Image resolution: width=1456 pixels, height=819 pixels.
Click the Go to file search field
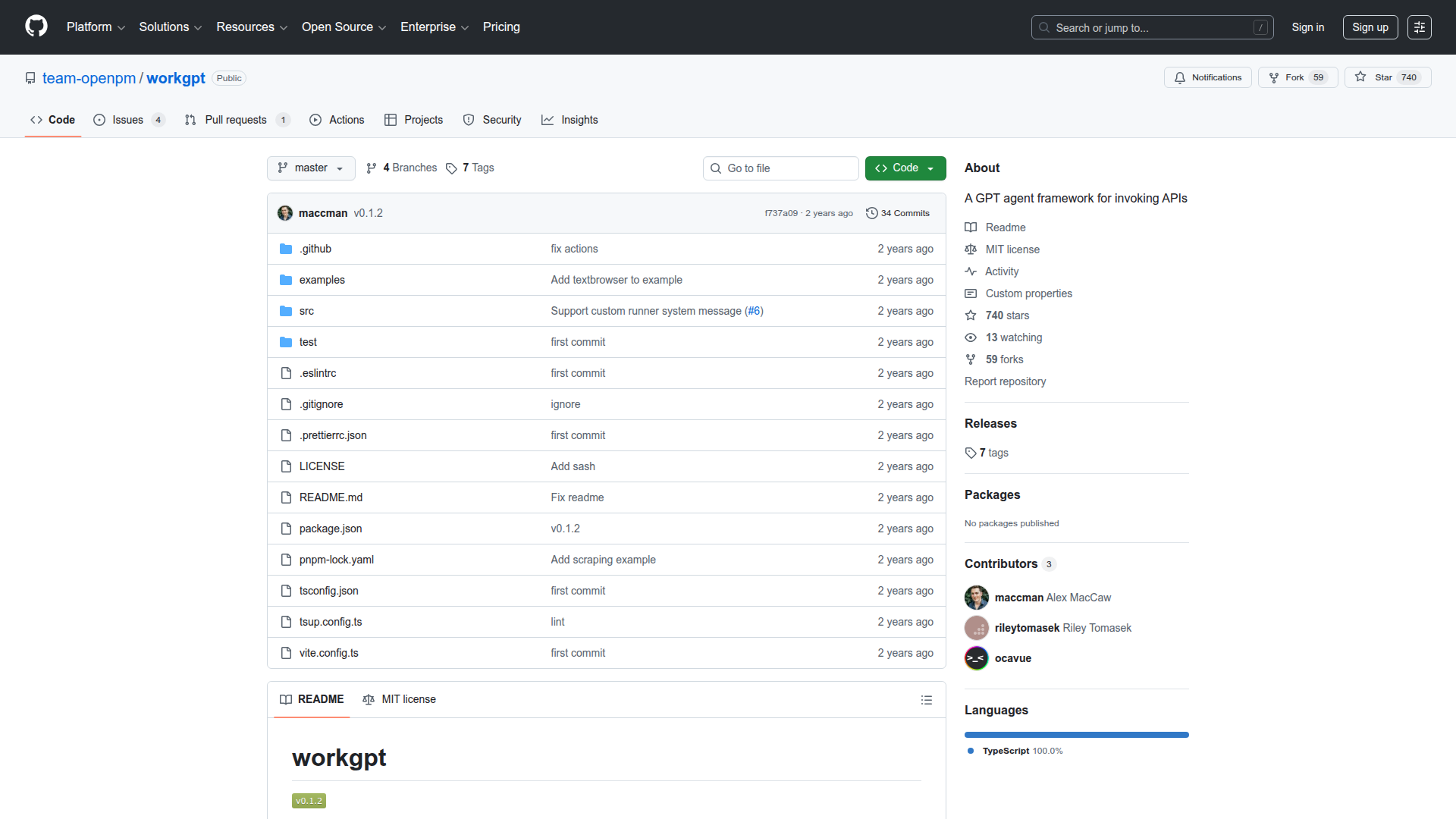pyautogui.click(x=780, y=168)
